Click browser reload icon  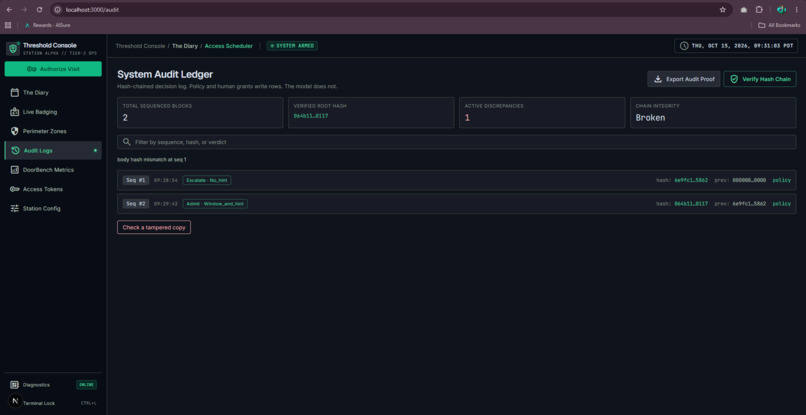40,10
